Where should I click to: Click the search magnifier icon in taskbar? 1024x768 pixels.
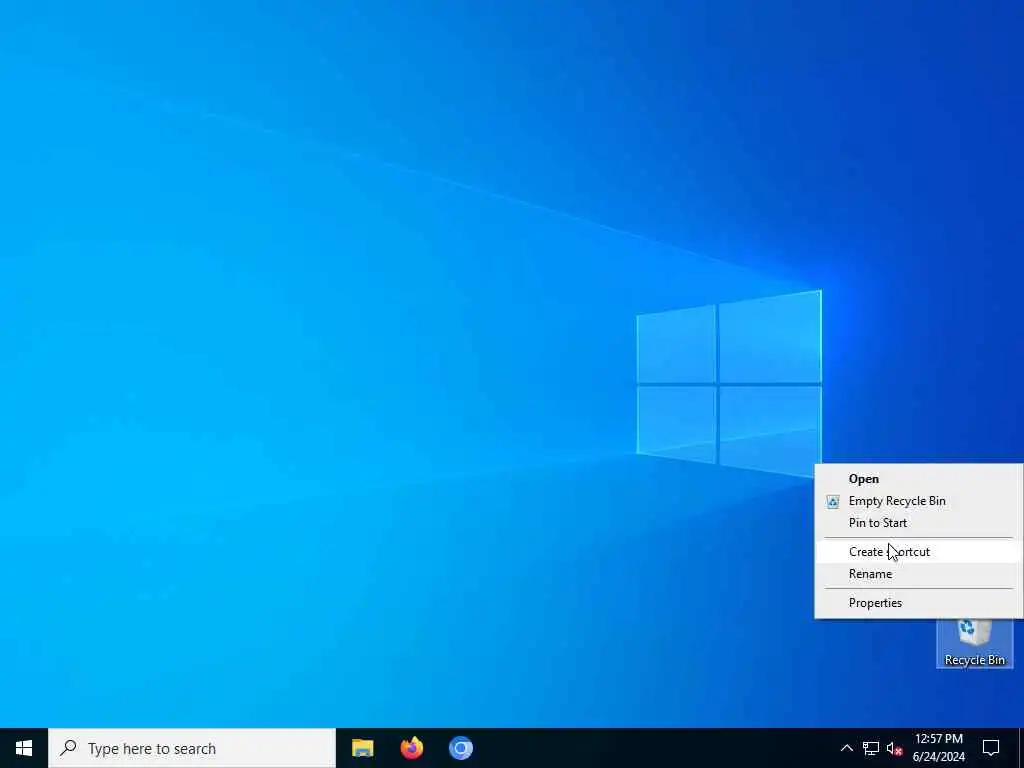point(68,748)
